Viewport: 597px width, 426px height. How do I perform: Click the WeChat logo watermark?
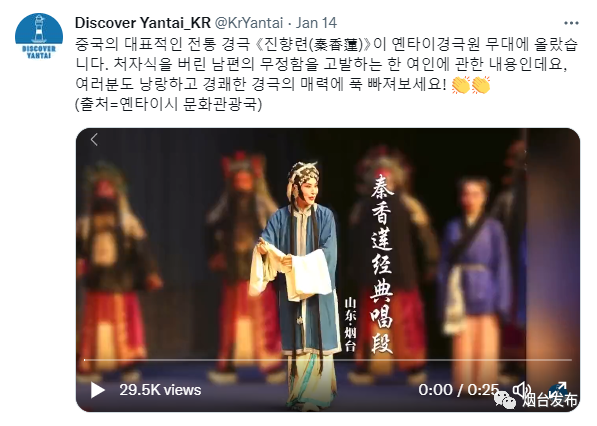coord(505,399)
